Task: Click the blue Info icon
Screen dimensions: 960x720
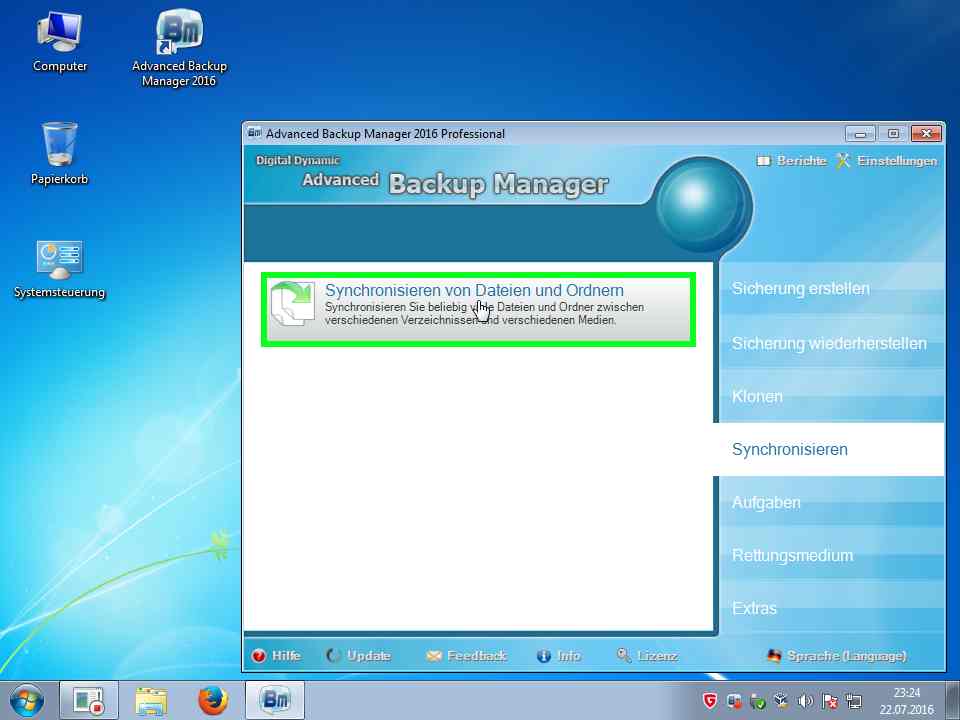Action: (544, 656)
